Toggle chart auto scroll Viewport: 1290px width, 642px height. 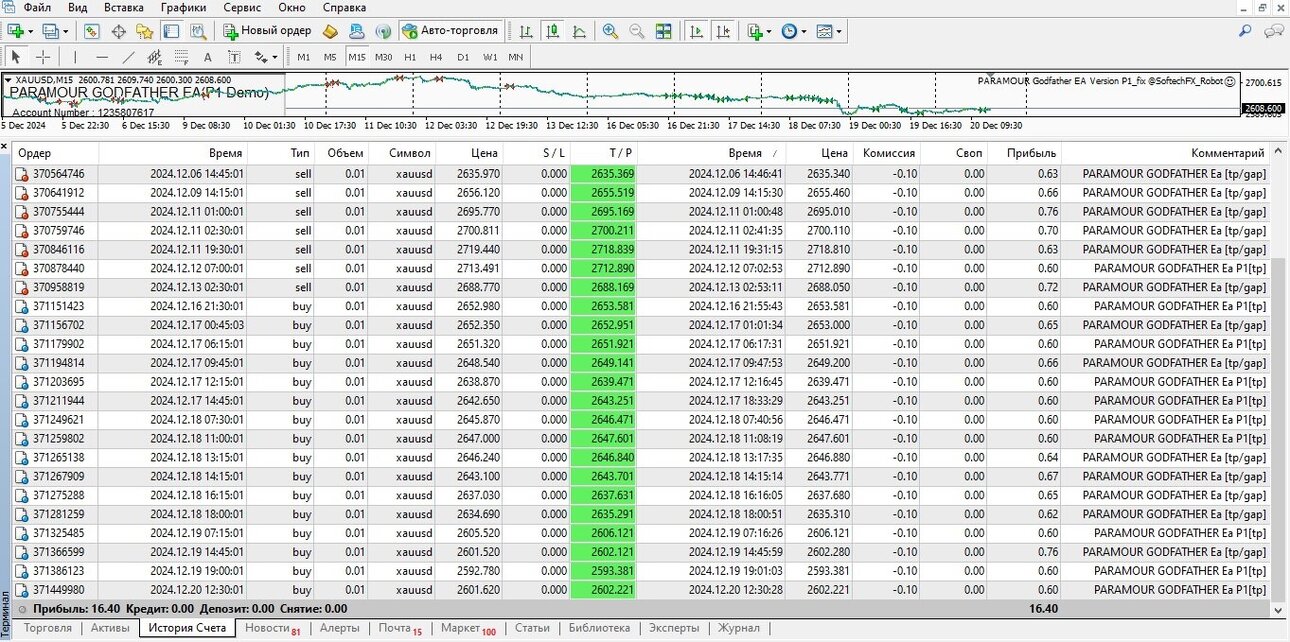[697, 31]
